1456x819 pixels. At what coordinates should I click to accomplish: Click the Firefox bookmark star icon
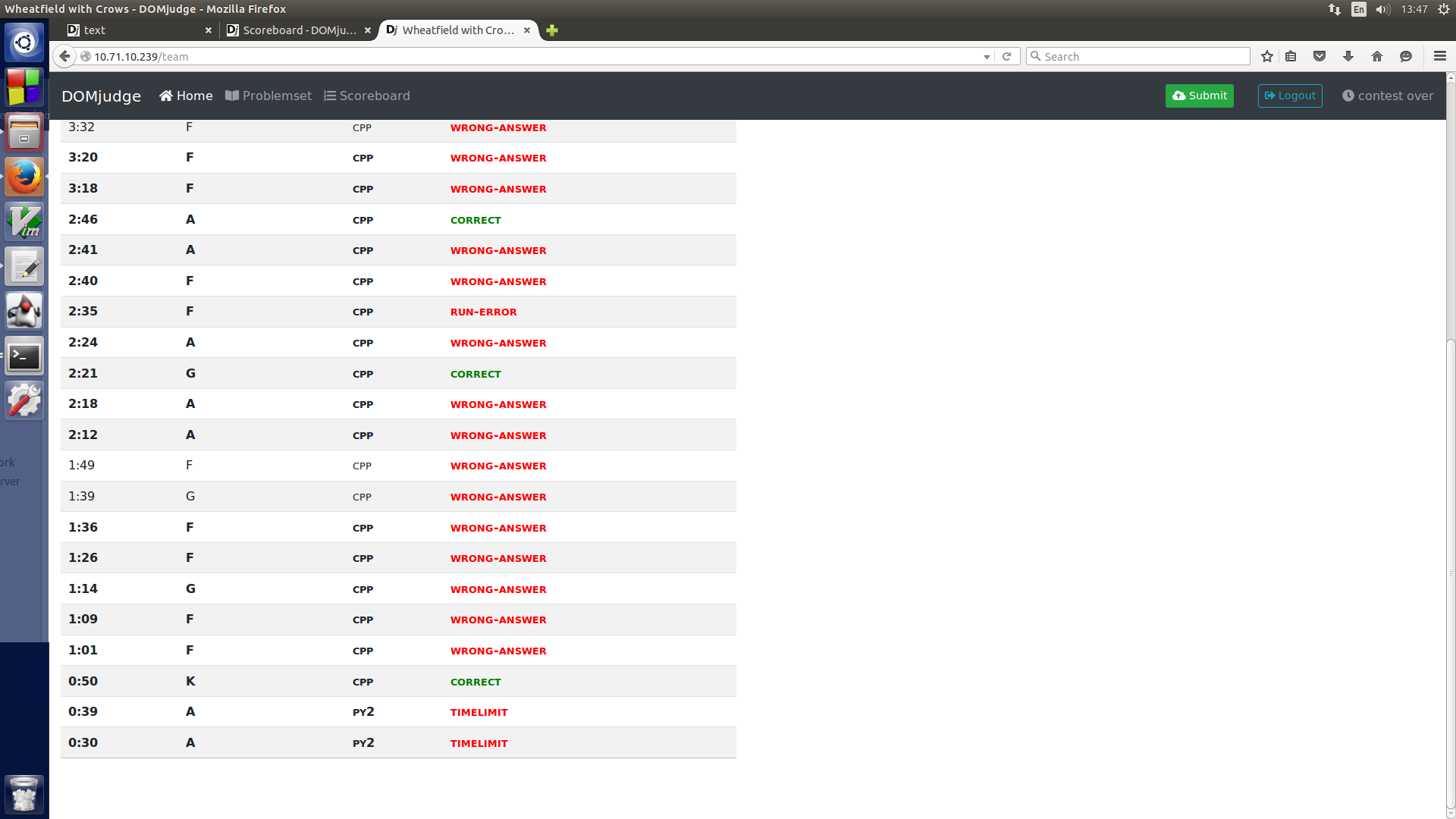1266,56
